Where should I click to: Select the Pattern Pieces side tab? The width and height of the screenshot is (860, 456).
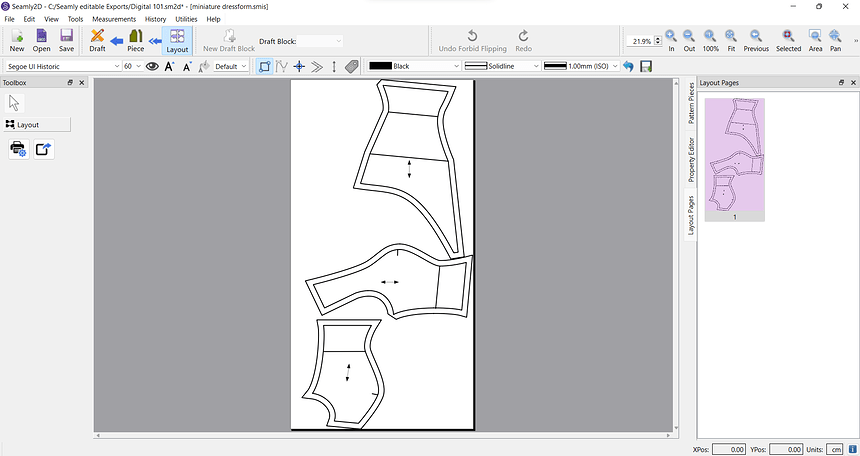tap(690, 104)
